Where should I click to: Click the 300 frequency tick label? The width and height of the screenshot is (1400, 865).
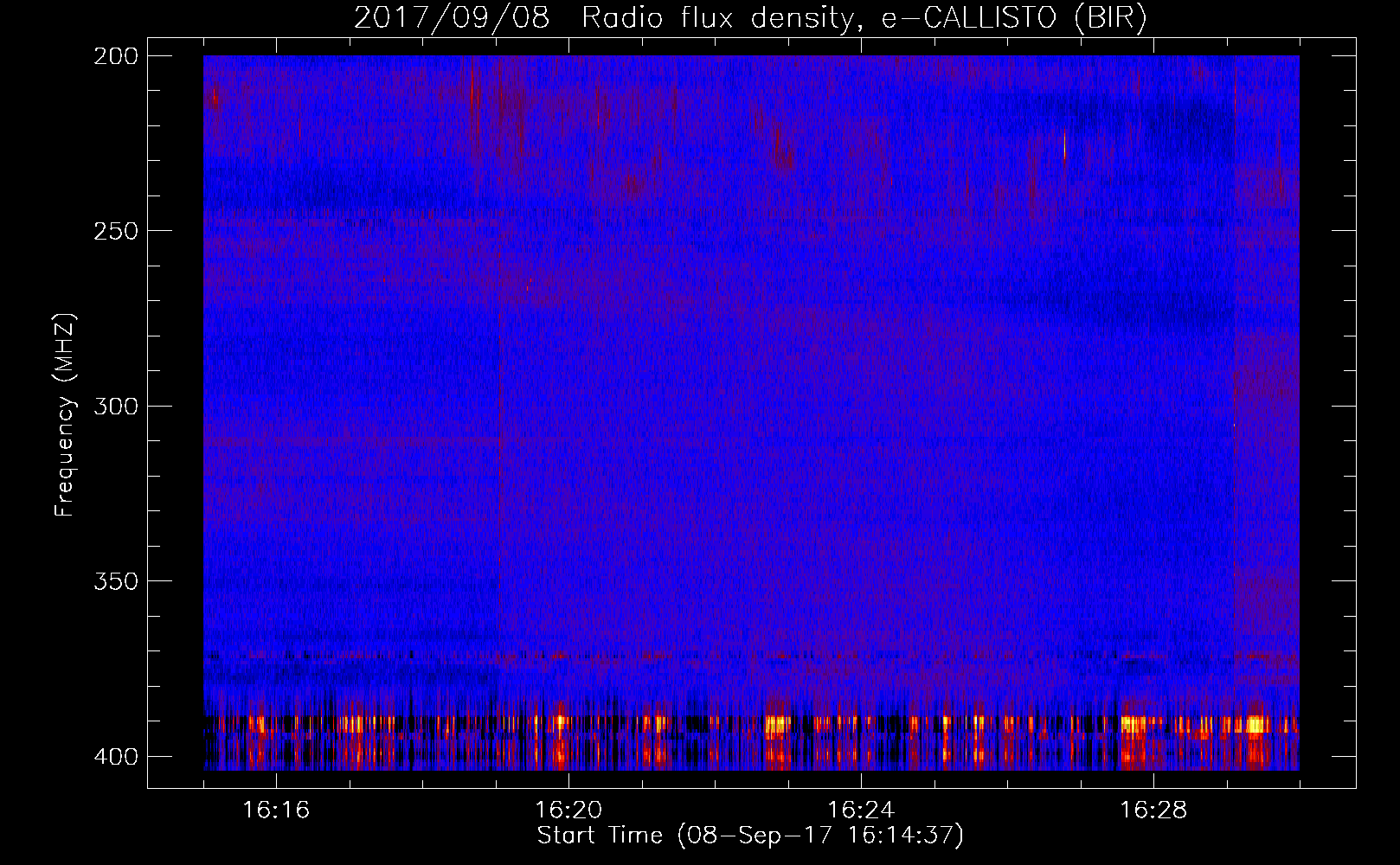pos(116,406)
